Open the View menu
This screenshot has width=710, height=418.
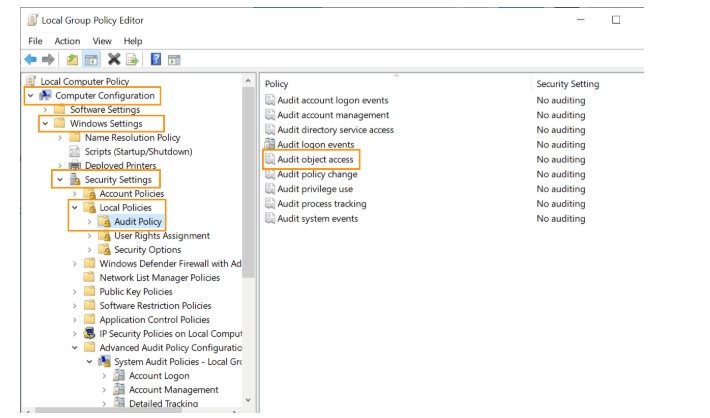[x=102, y=41]
